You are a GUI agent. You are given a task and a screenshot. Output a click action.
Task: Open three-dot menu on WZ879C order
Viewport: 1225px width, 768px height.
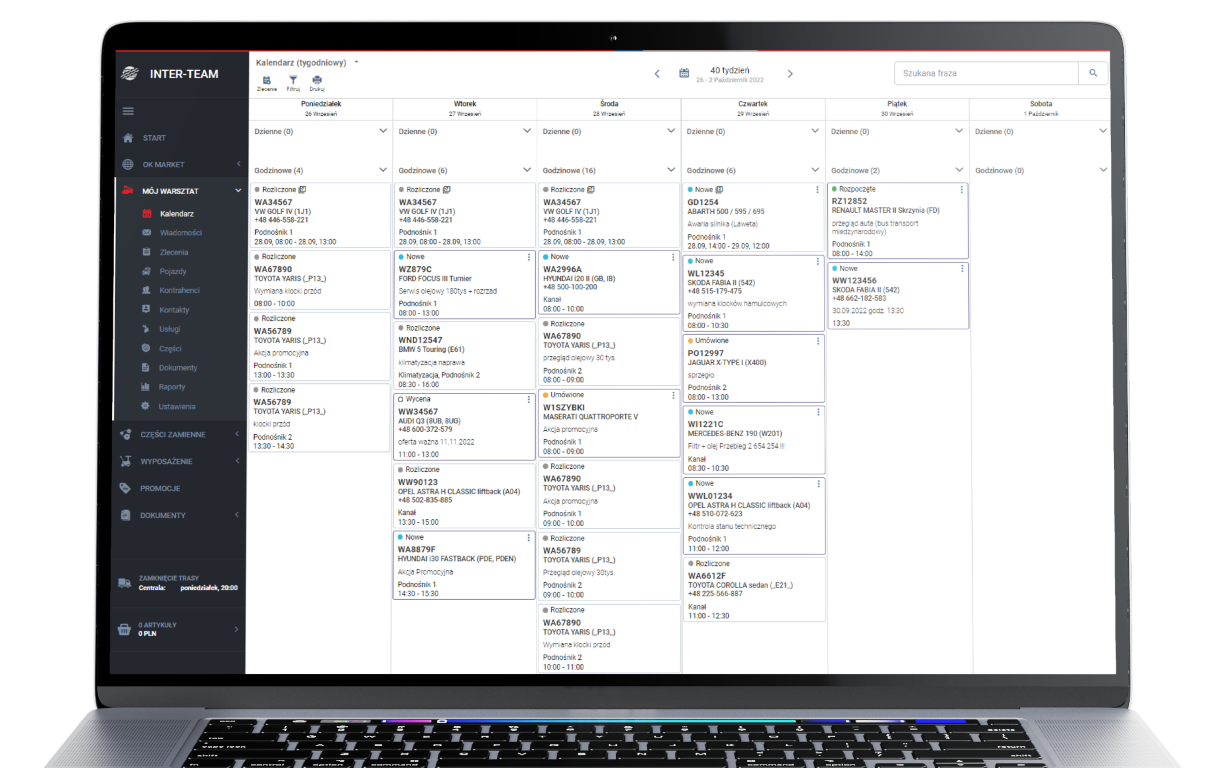[528, 257]
